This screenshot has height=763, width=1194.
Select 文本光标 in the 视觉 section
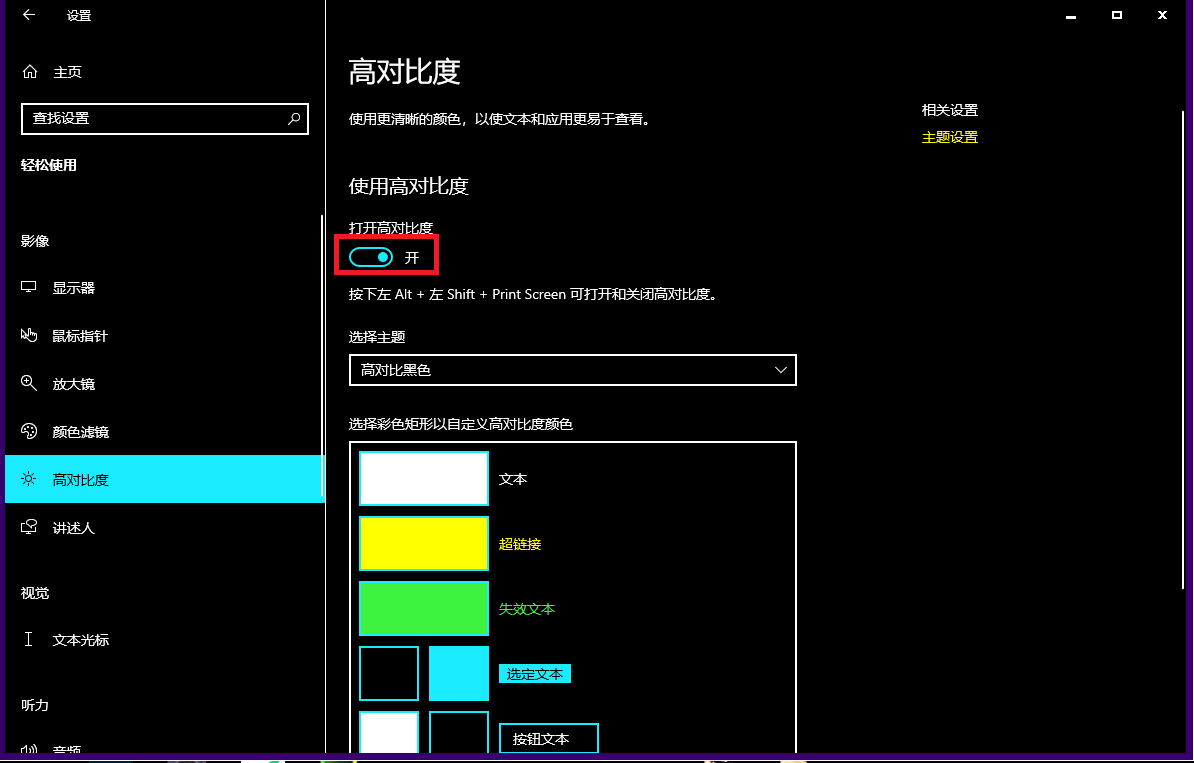(x=78, y=639)
